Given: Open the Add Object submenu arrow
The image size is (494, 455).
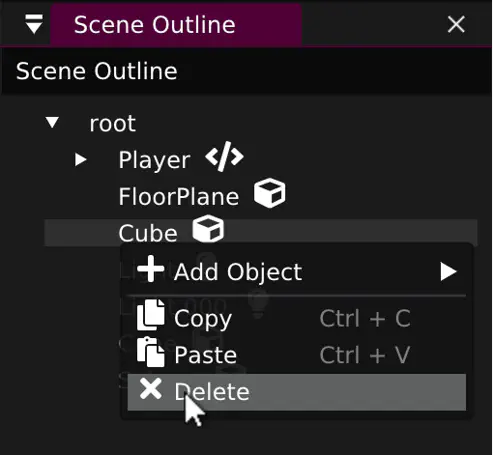Looking at the screenshot, I should pos(448,272).
